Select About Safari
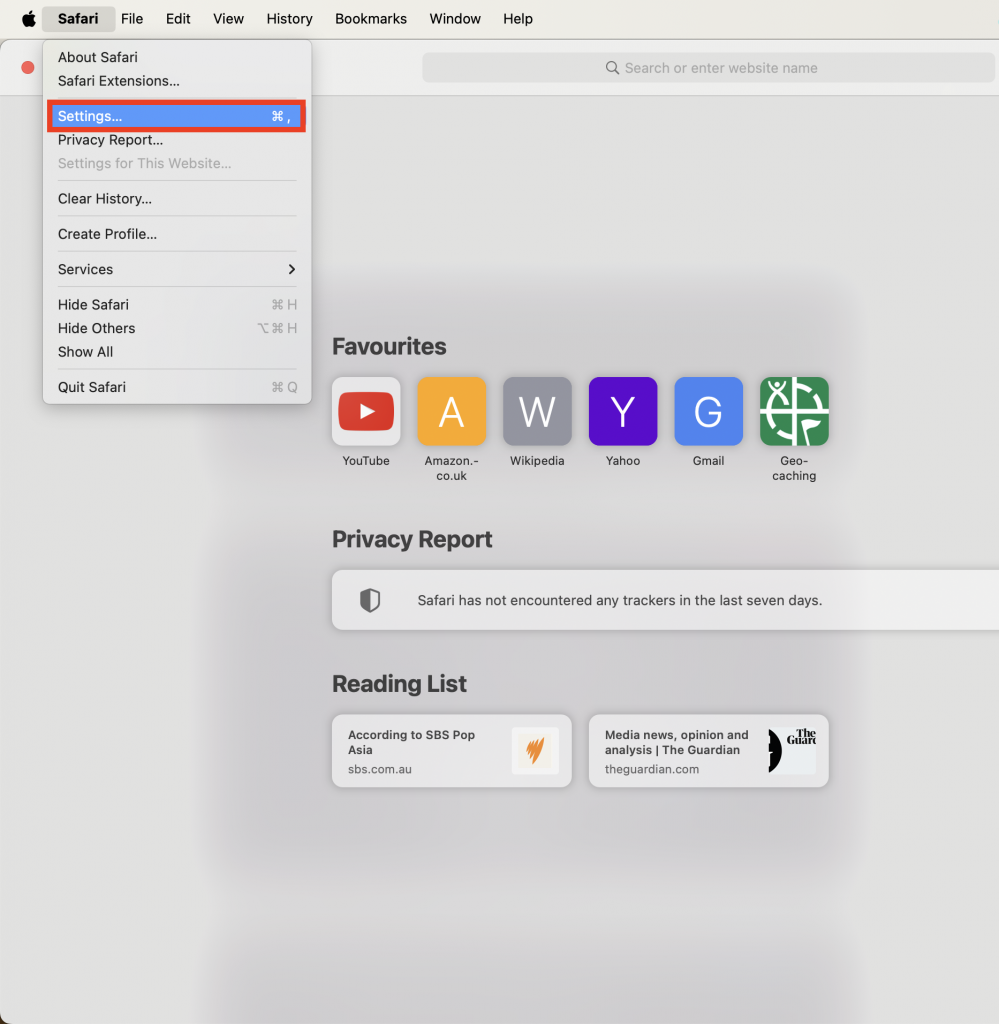This screenshot has width=999, height=1024. [x=177, y=57]
